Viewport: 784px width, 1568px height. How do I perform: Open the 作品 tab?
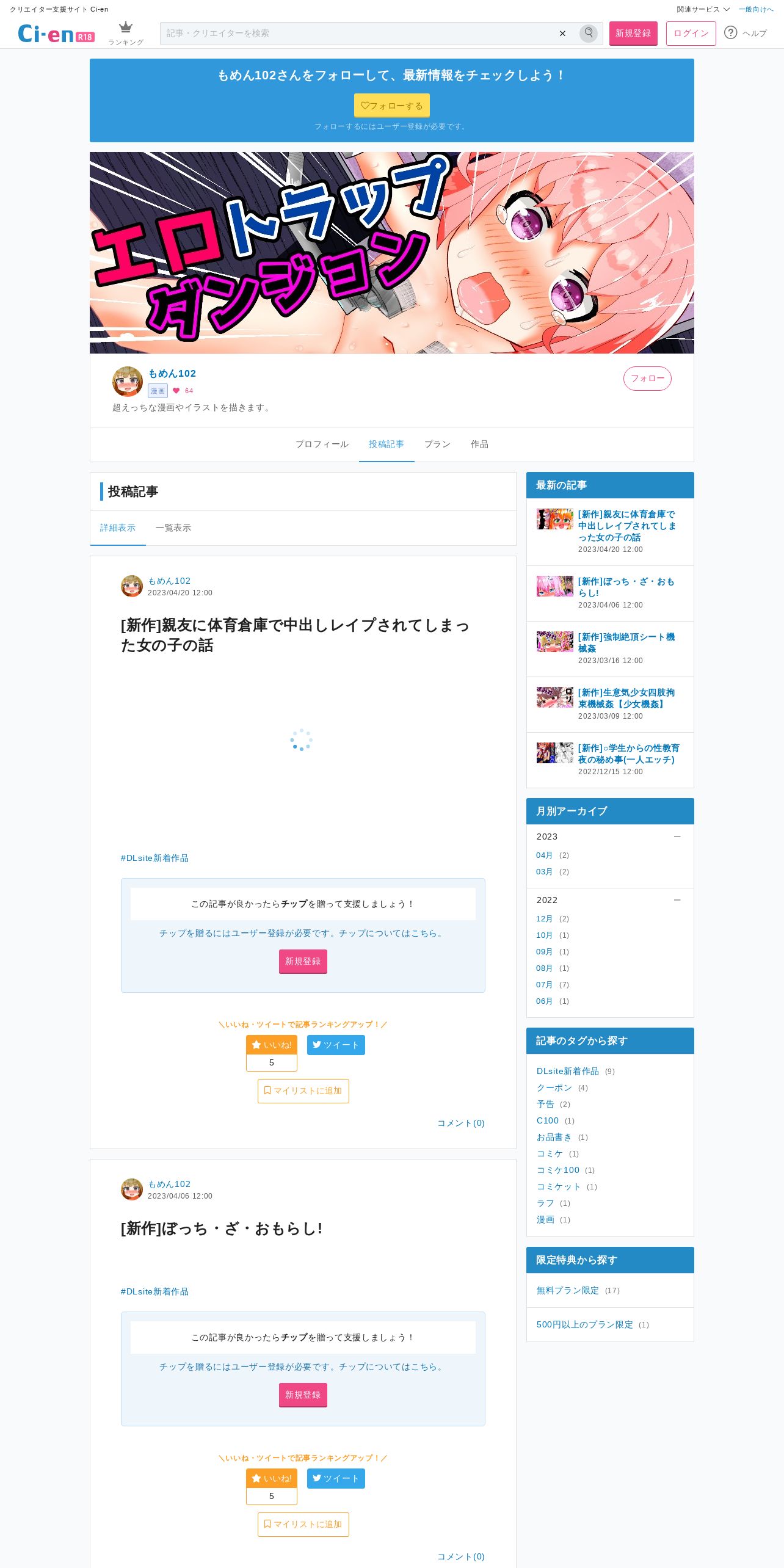479,445
